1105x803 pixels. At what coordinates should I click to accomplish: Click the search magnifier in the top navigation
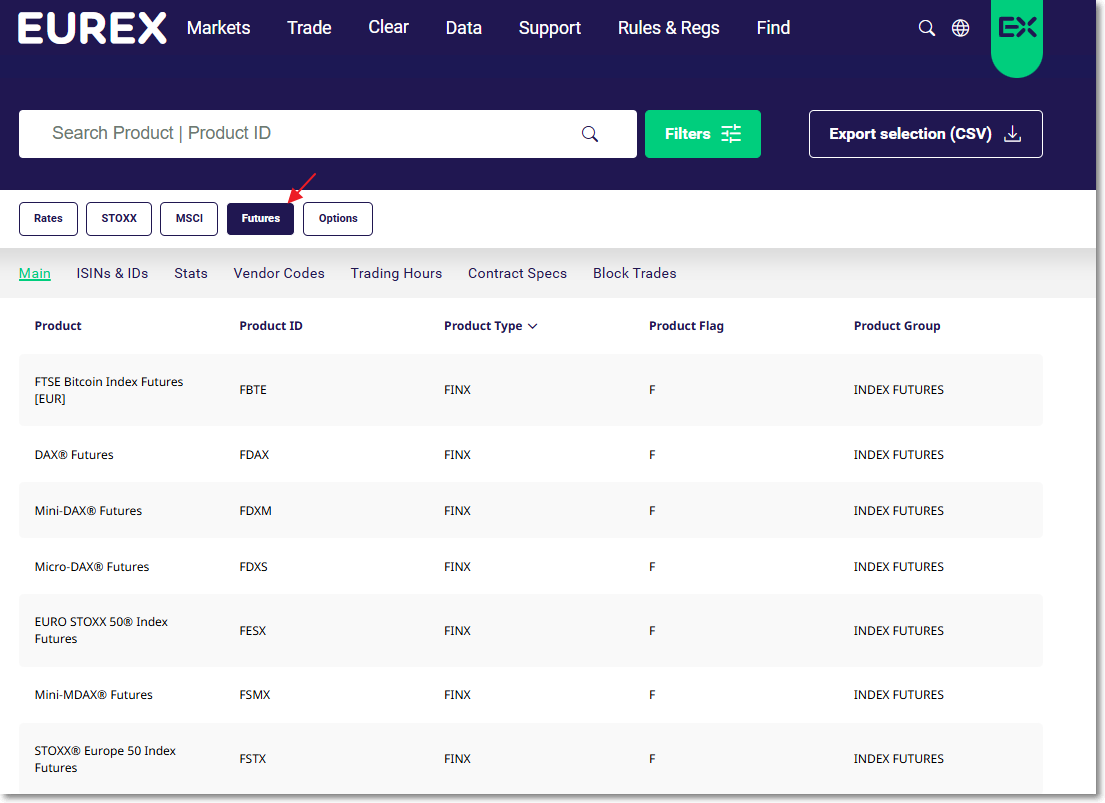tap(926, 28)
